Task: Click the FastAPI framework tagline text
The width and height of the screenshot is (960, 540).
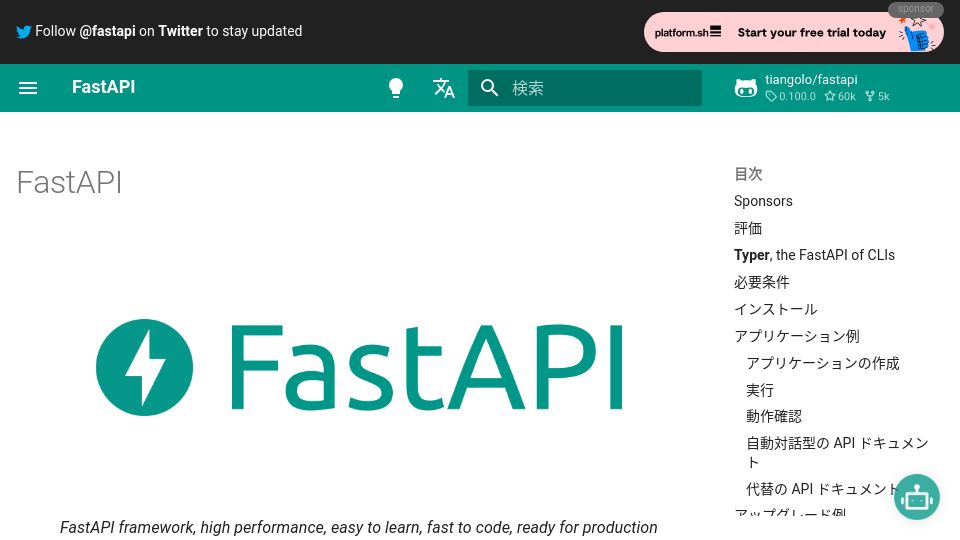Action: [x=358, y=527]
